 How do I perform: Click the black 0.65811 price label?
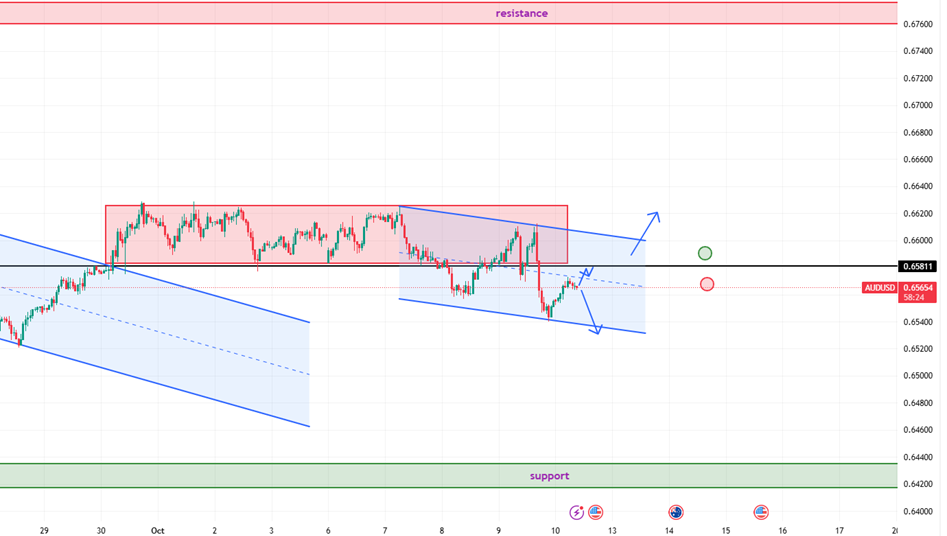coord(916,267)
